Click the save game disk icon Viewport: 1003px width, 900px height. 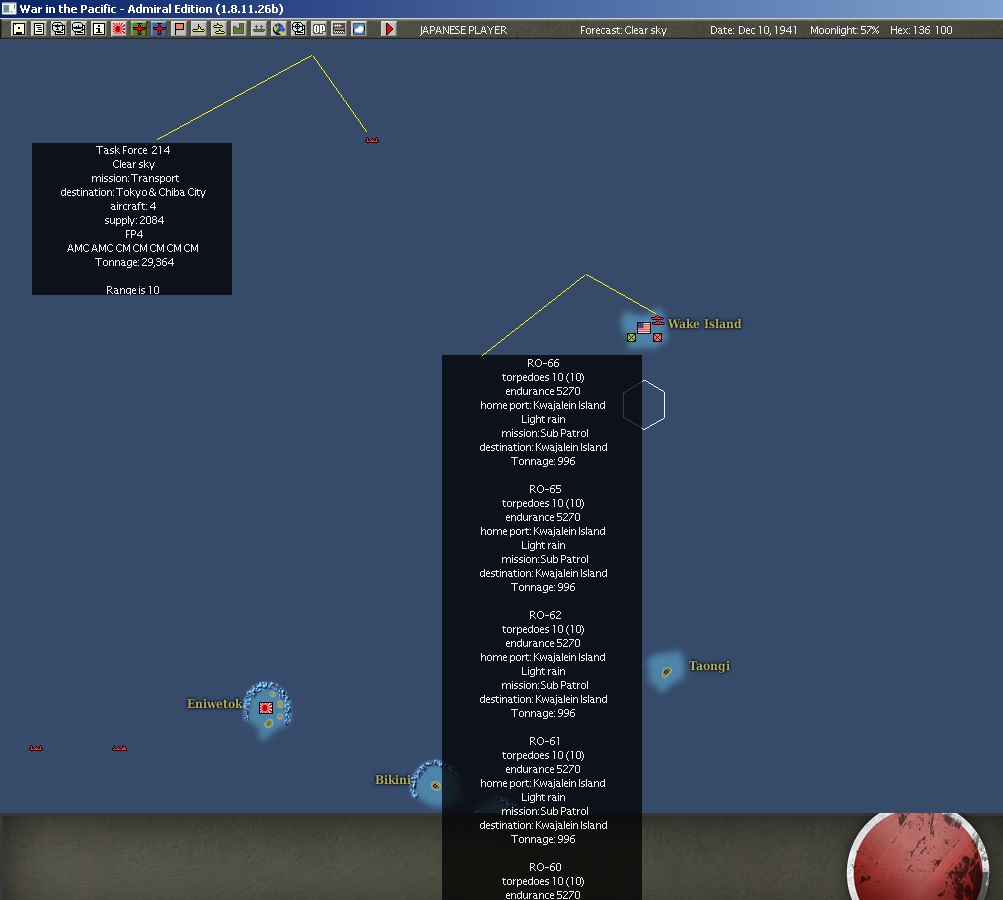pyautogui.click(x=19, y=29)
